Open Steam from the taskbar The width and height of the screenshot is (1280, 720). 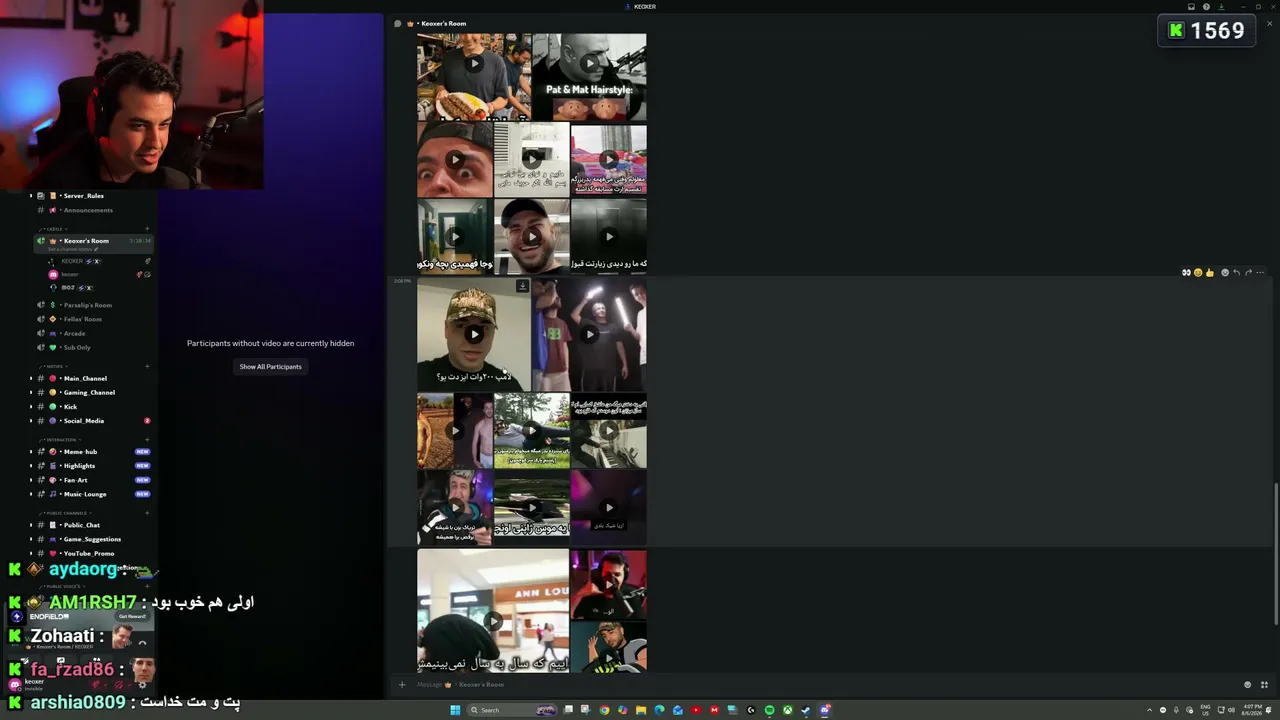pos(806,710)
